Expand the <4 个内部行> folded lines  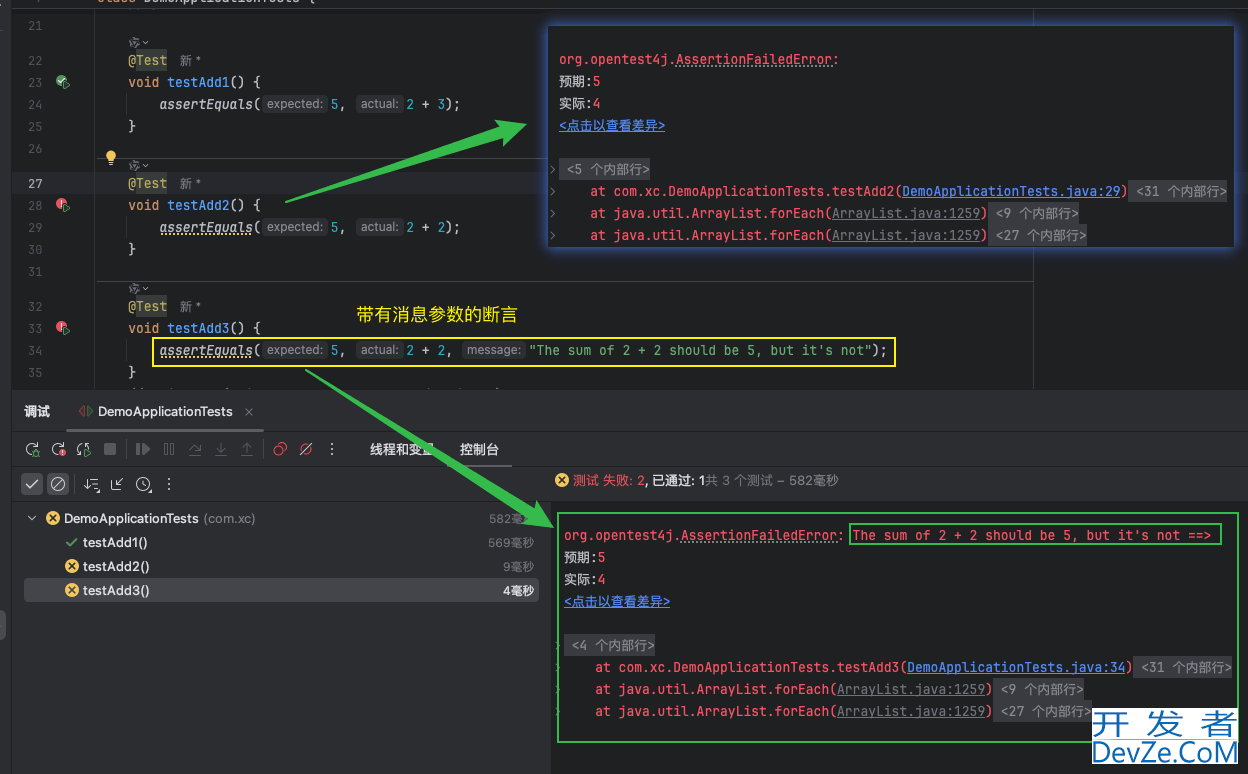click(x=610, y=645)
